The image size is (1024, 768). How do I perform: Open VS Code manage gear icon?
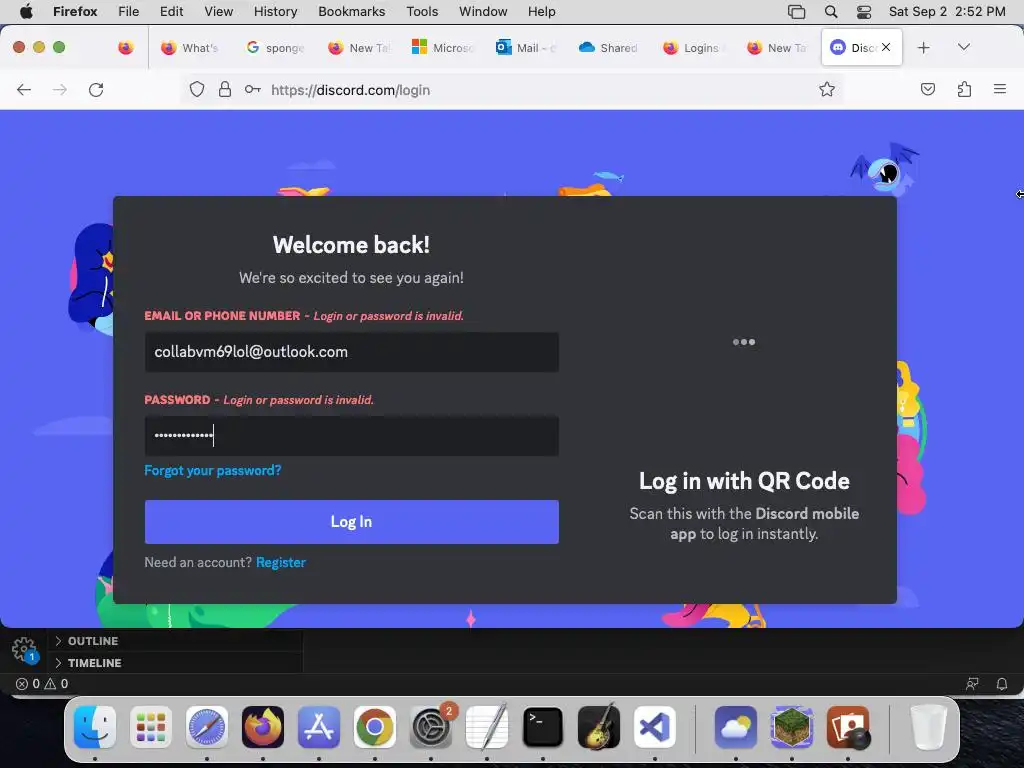[x=24, y=649]
